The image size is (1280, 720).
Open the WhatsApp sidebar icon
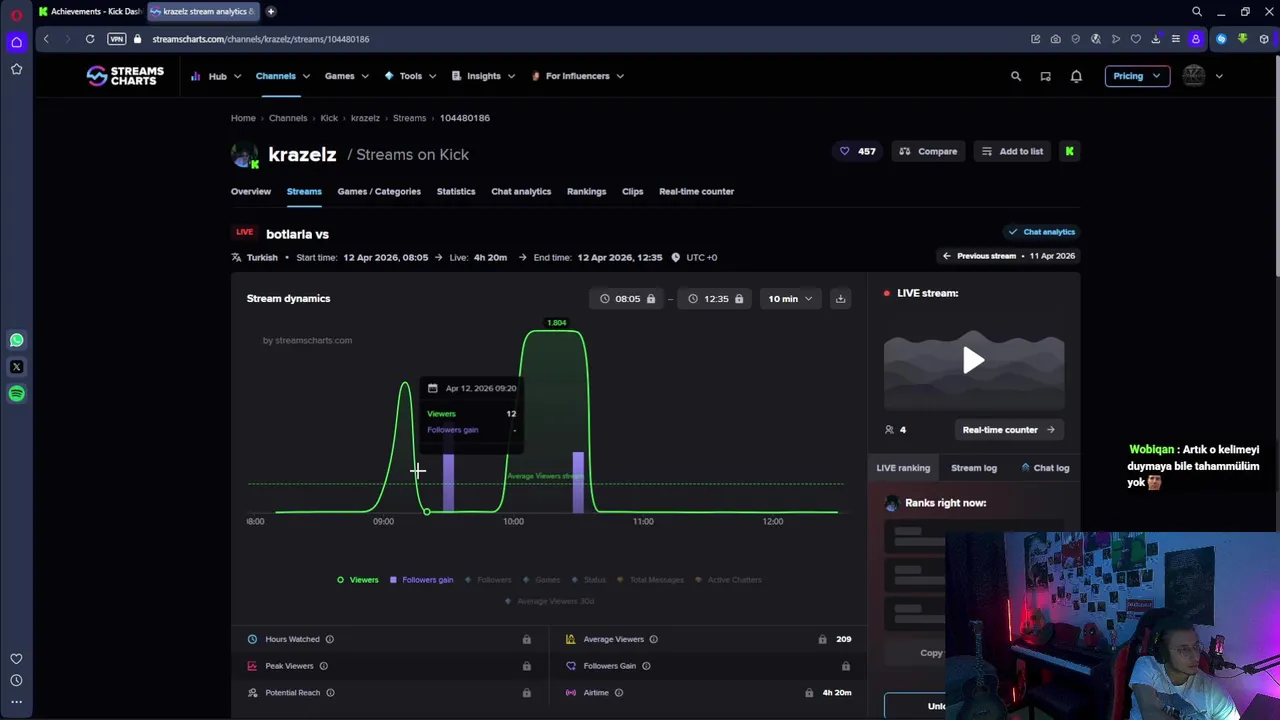click(x=16, y=340)
